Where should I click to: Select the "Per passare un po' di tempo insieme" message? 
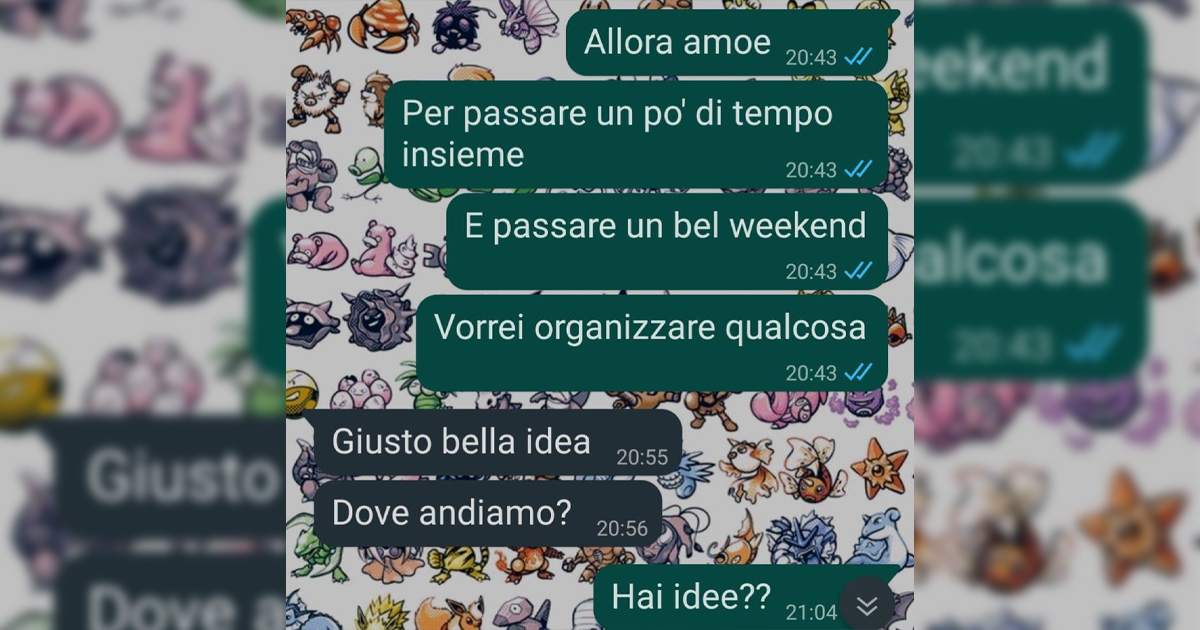[636, 135]
